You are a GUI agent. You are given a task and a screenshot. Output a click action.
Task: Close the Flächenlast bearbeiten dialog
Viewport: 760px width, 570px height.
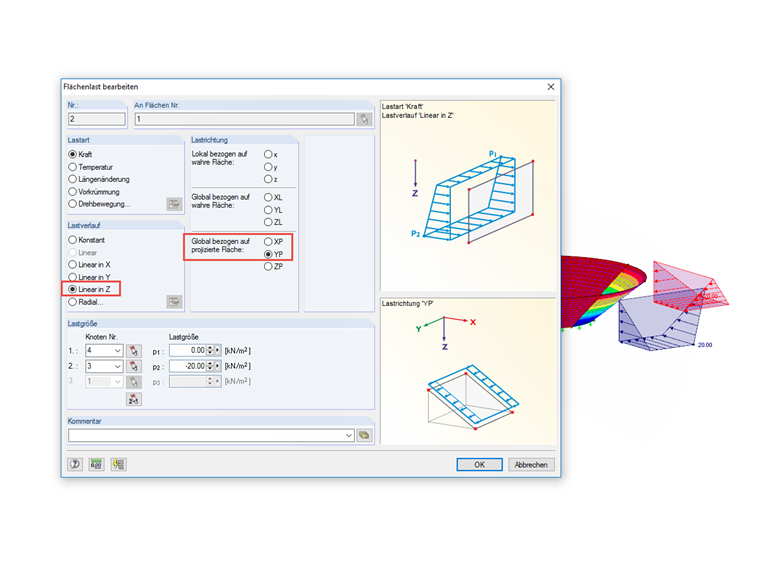coord(551,87)
